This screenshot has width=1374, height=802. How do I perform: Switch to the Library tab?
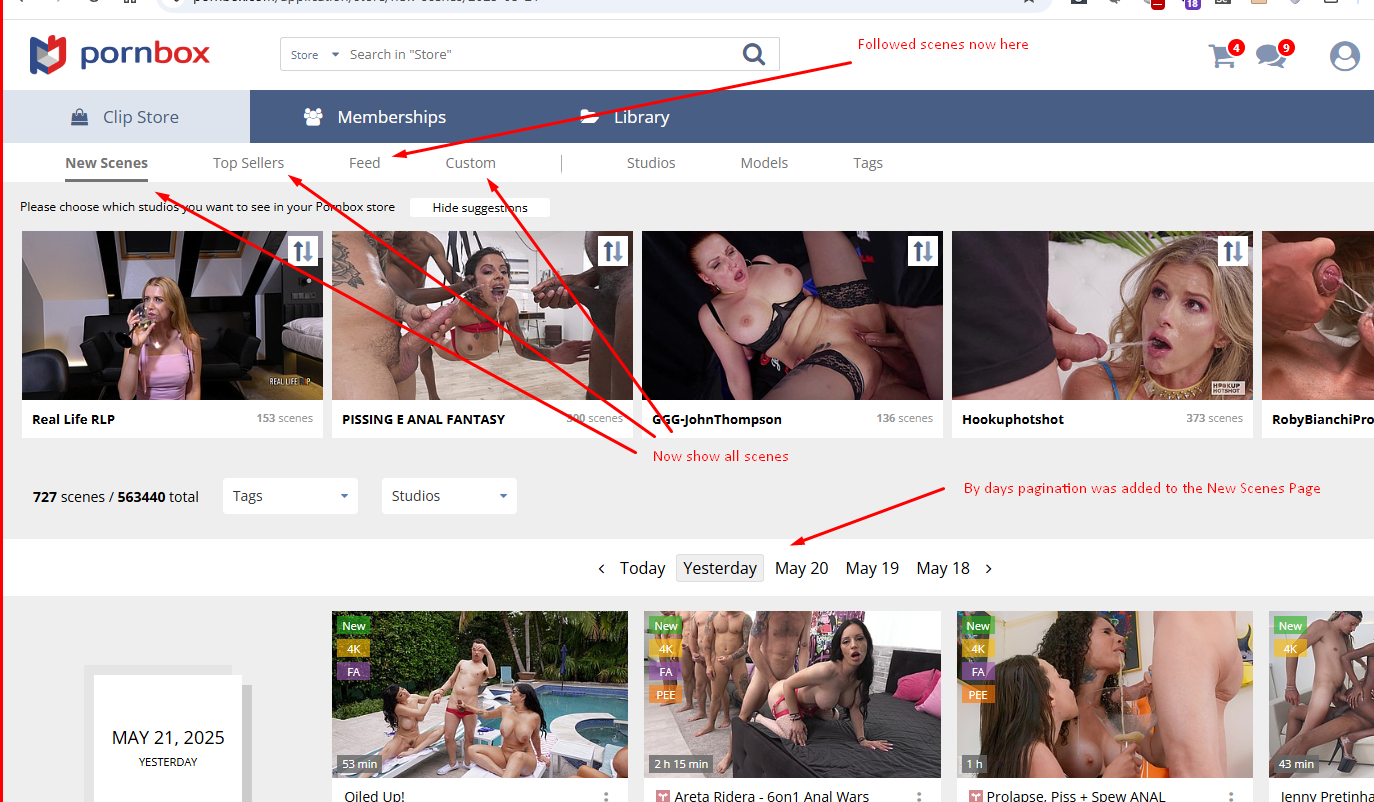[x=625, y=117]
